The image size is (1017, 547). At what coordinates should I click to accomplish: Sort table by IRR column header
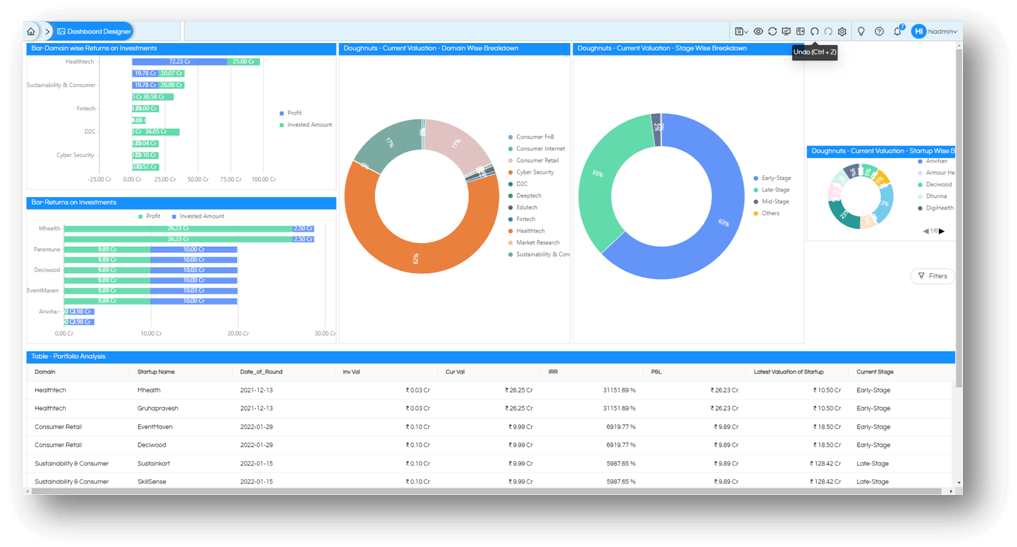553,372
